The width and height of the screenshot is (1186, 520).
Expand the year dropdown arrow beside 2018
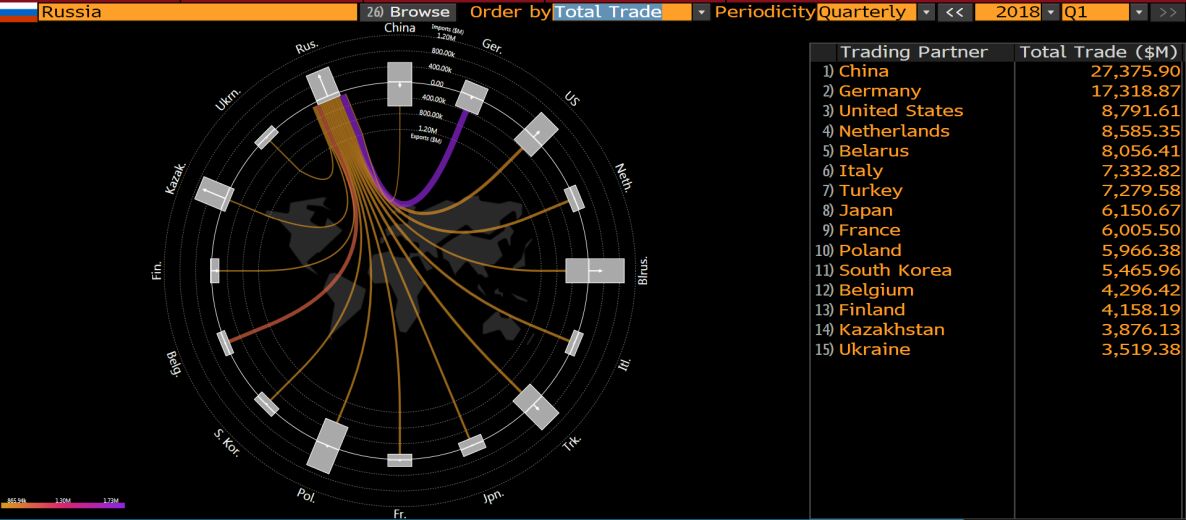[1051, 12]
